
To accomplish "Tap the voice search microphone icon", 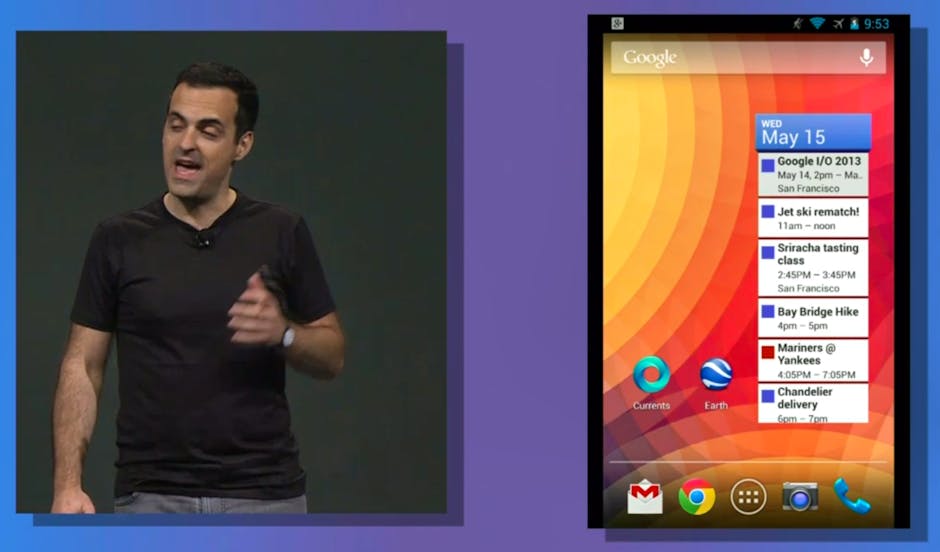I will (866, 58).
